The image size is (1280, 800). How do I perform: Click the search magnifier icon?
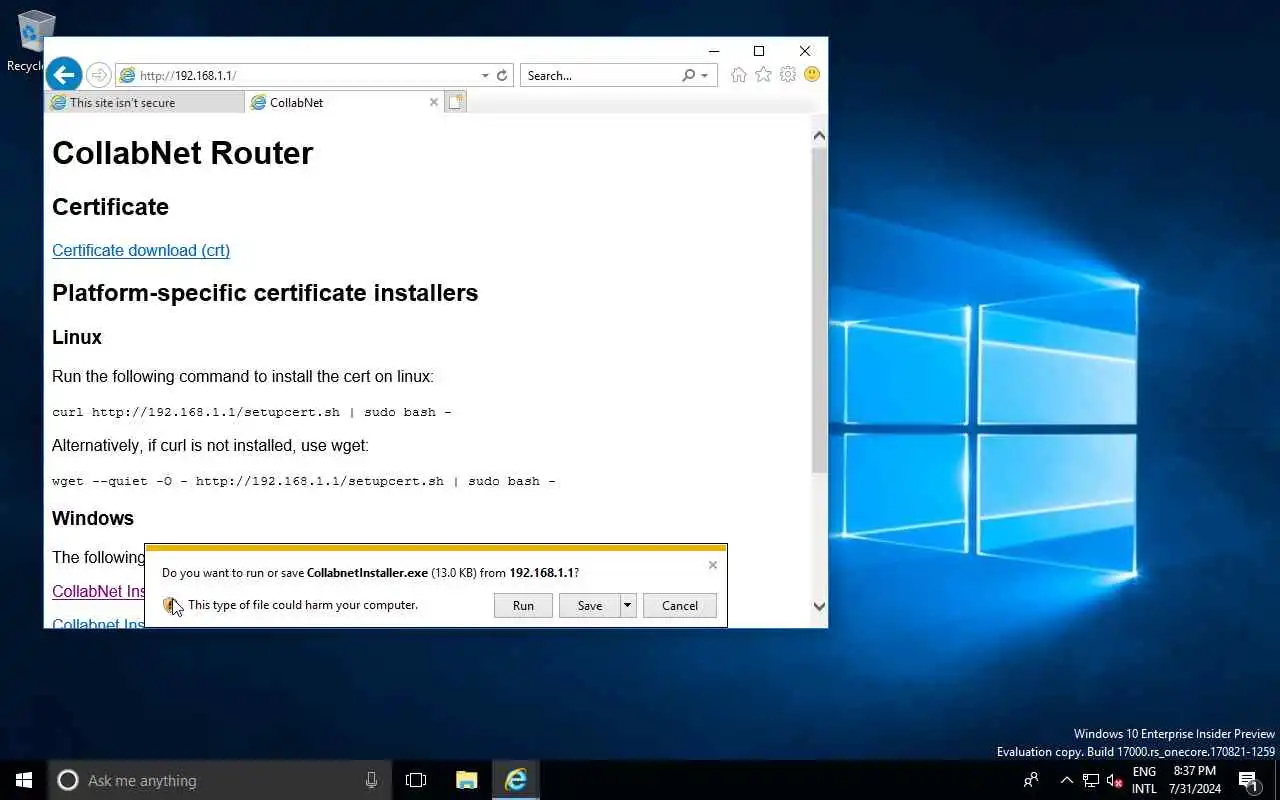tap(688, 75)
